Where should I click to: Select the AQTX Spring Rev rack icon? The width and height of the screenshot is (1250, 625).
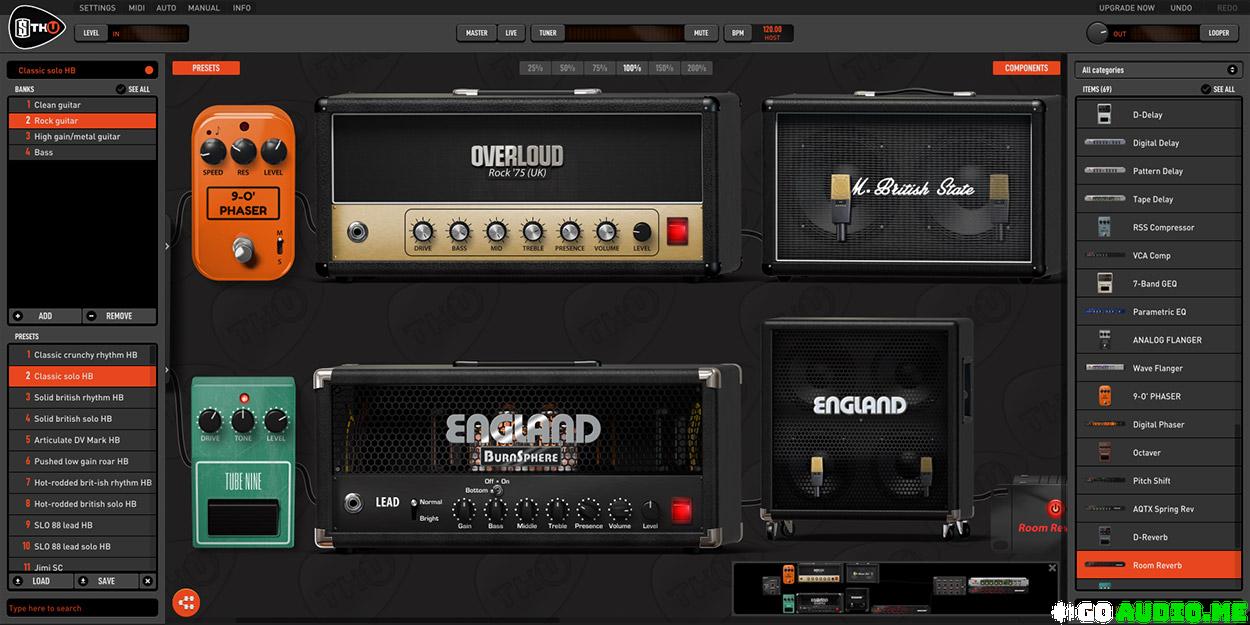[1104, 509]
